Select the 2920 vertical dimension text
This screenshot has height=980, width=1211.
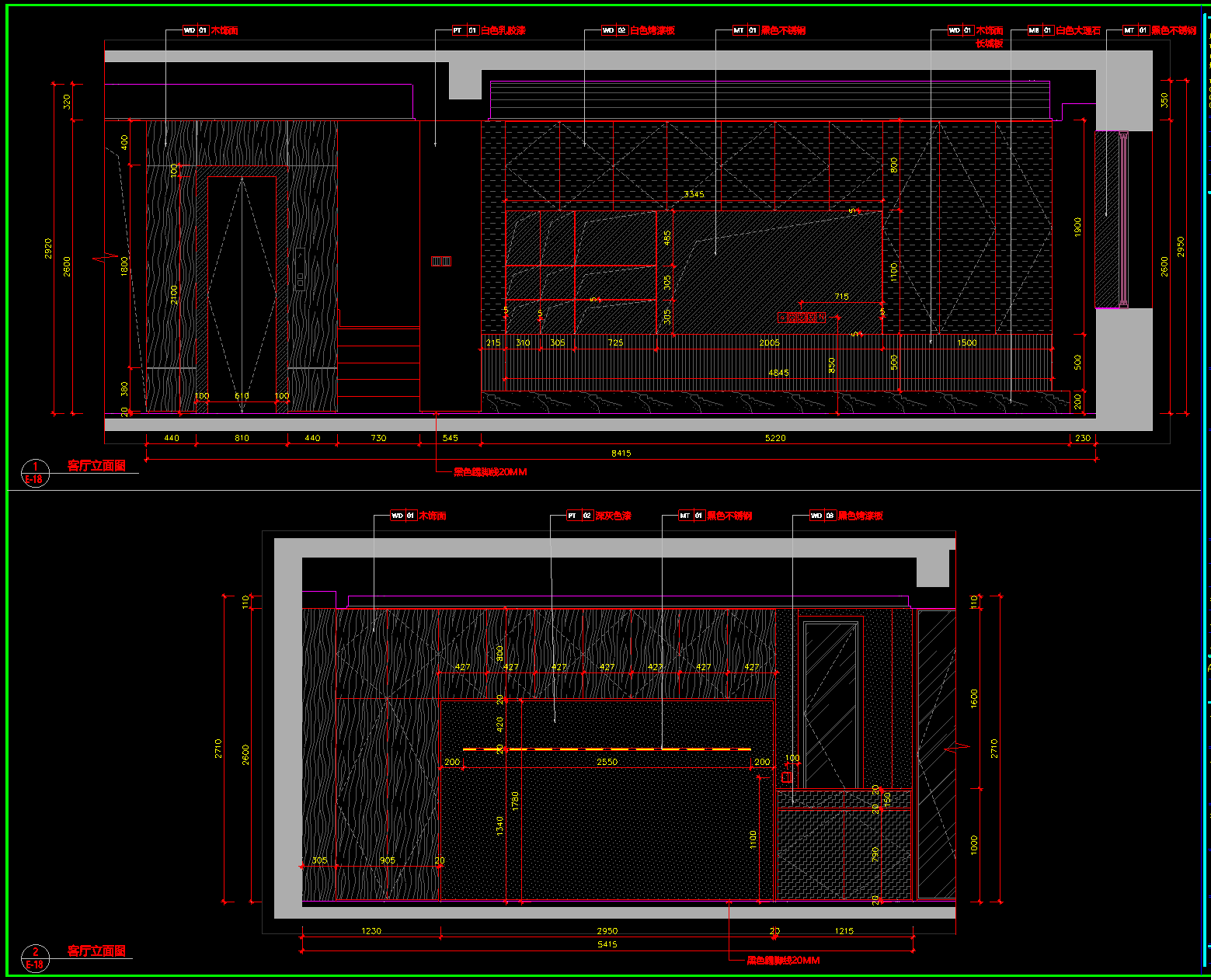(x=48, y=248)
